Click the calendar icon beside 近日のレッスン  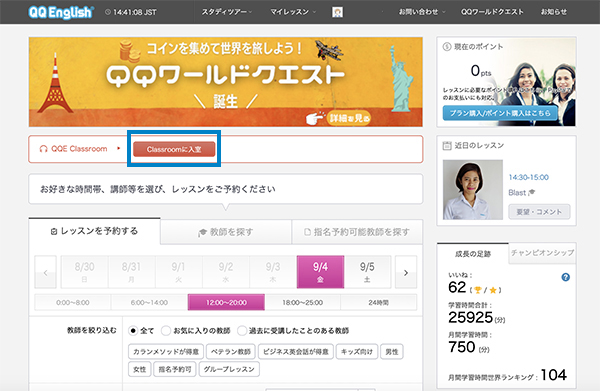pyautogui.click(x=447, y=145)
